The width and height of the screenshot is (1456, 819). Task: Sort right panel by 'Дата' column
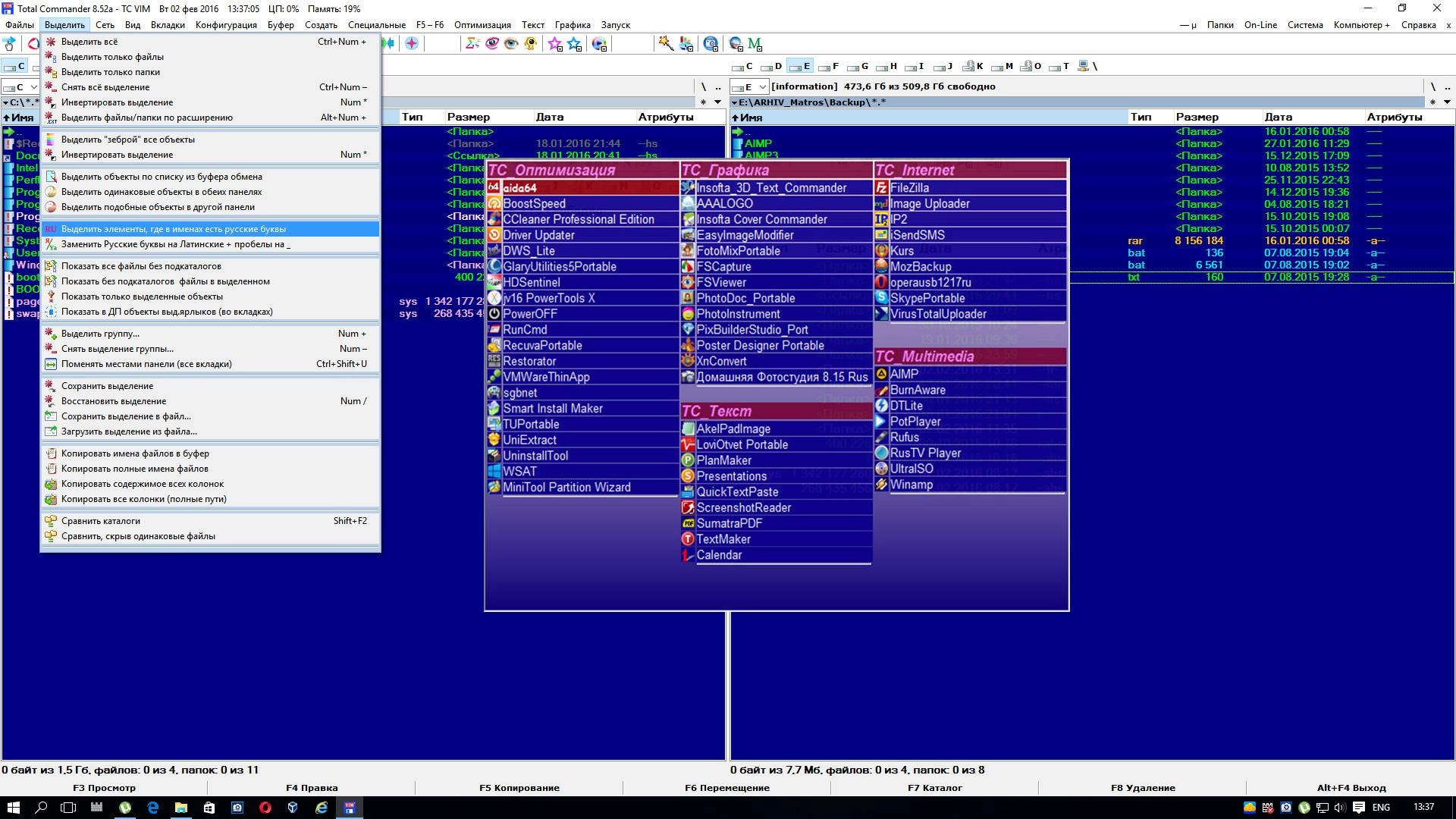coord(1312,118)
